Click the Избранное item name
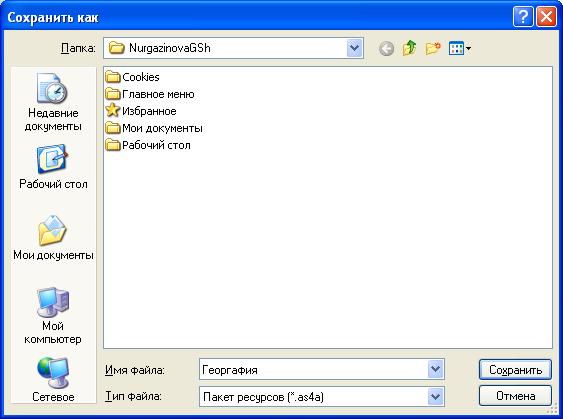This screenshot has width=563, height=419. 149,111
